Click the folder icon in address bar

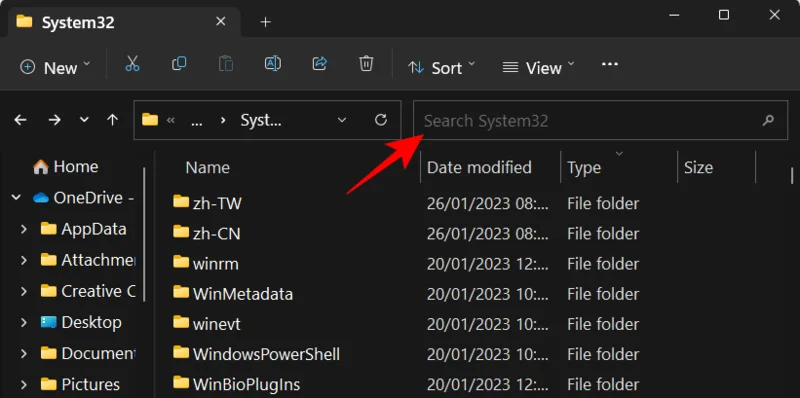pos(150,120)
